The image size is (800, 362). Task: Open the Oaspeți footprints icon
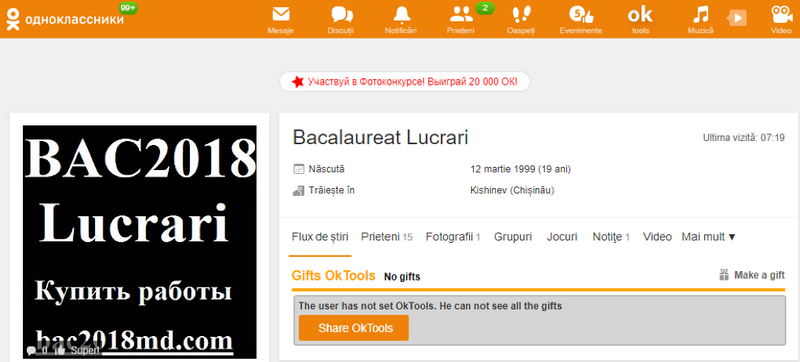(521, 14)
